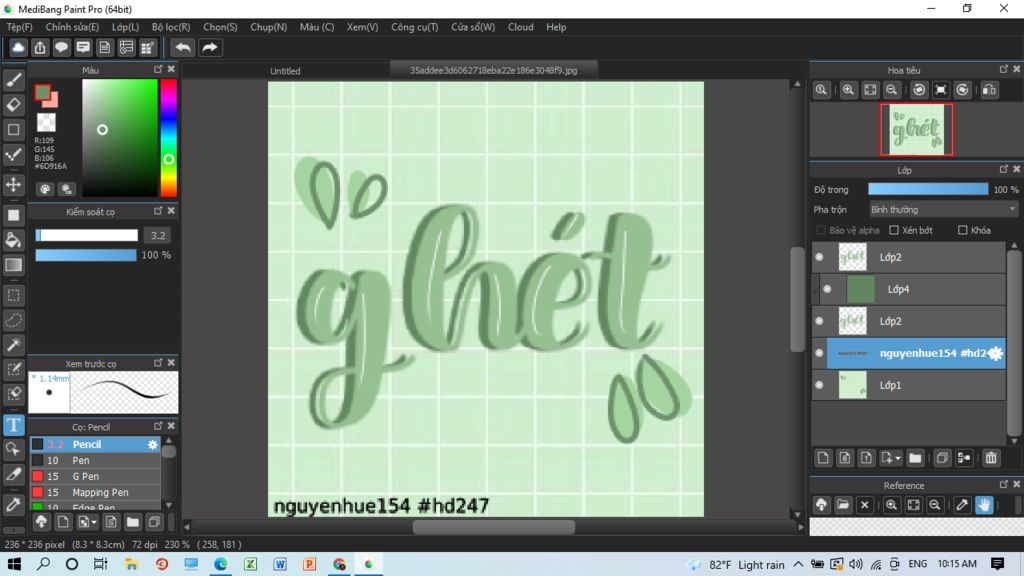The width and height of the screenshot is (1024, 576).
Task: Select the G Pen brush
Action: [x=95, y=476]
